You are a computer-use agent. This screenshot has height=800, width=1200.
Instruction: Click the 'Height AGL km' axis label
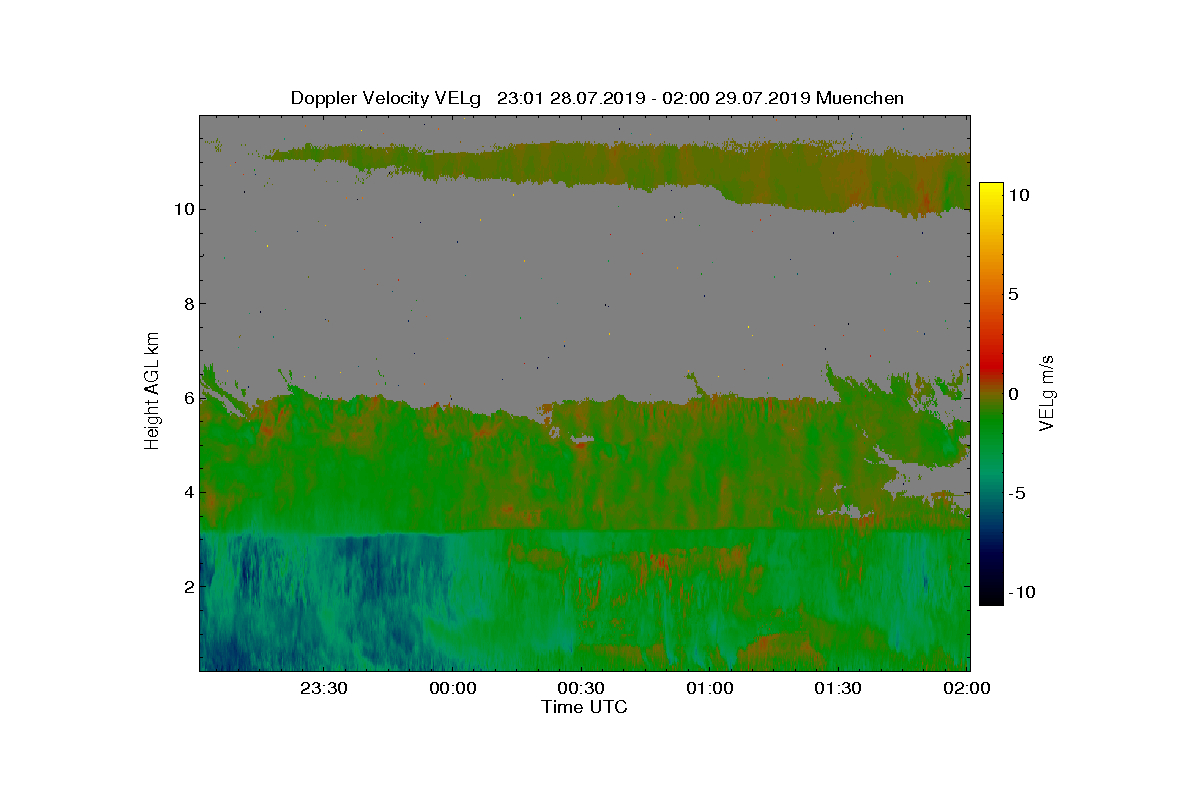[x=152, y=392]
